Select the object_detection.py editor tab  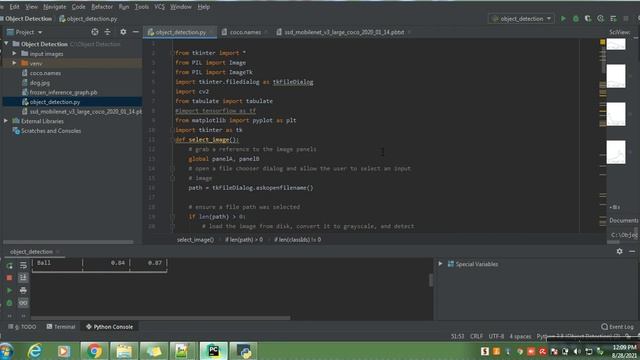[x=180, y=32]
